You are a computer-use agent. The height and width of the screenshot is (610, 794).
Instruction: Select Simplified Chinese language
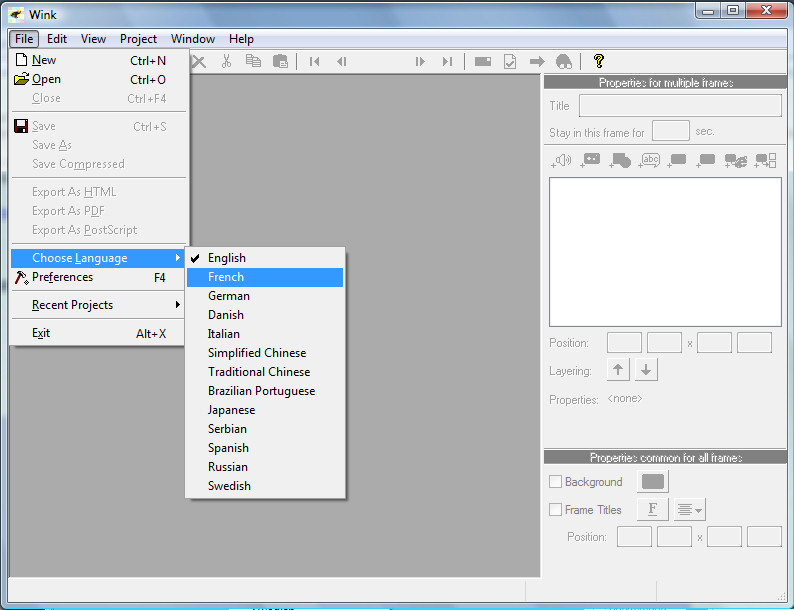point(265,353)
